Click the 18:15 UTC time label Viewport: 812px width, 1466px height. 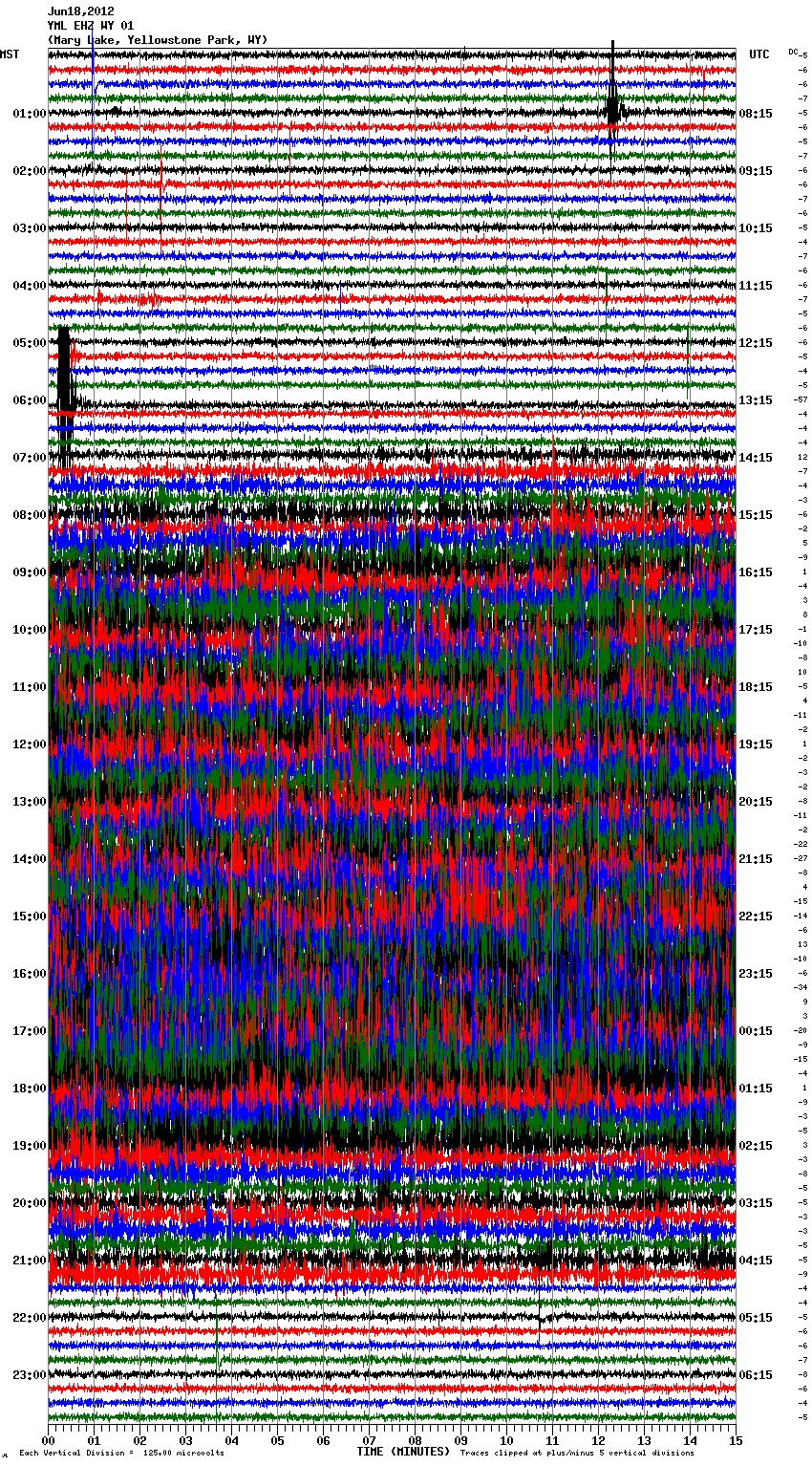click(756, 687)
